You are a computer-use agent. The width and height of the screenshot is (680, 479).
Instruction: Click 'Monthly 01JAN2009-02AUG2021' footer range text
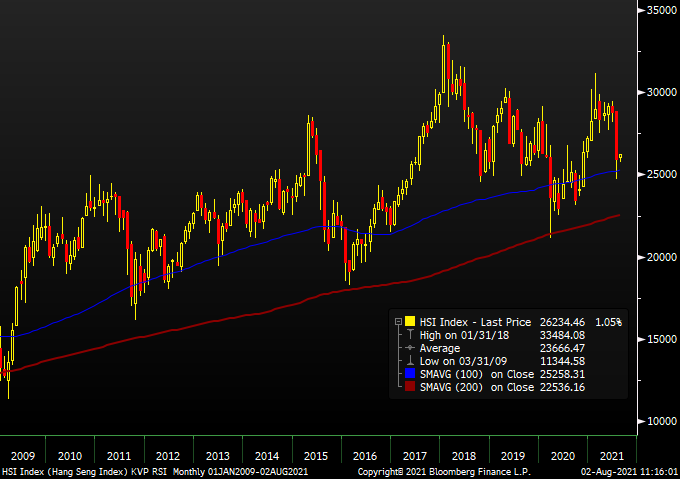(x=240, y=472)
